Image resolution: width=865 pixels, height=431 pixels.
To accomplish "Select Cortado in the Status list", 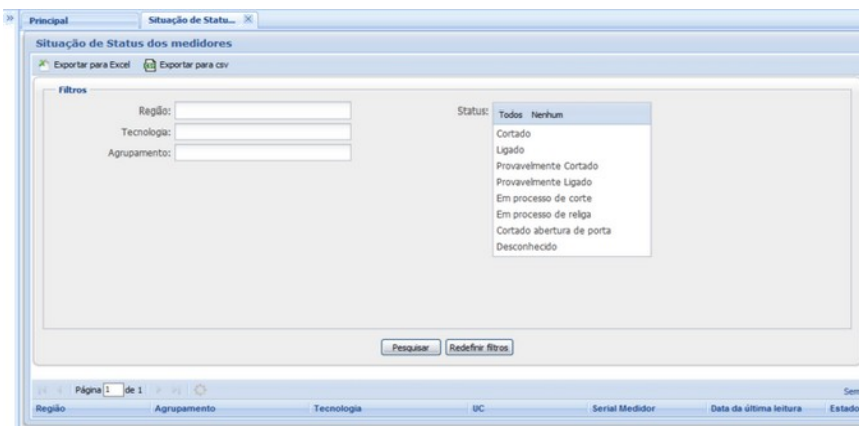I will (513, 134).
